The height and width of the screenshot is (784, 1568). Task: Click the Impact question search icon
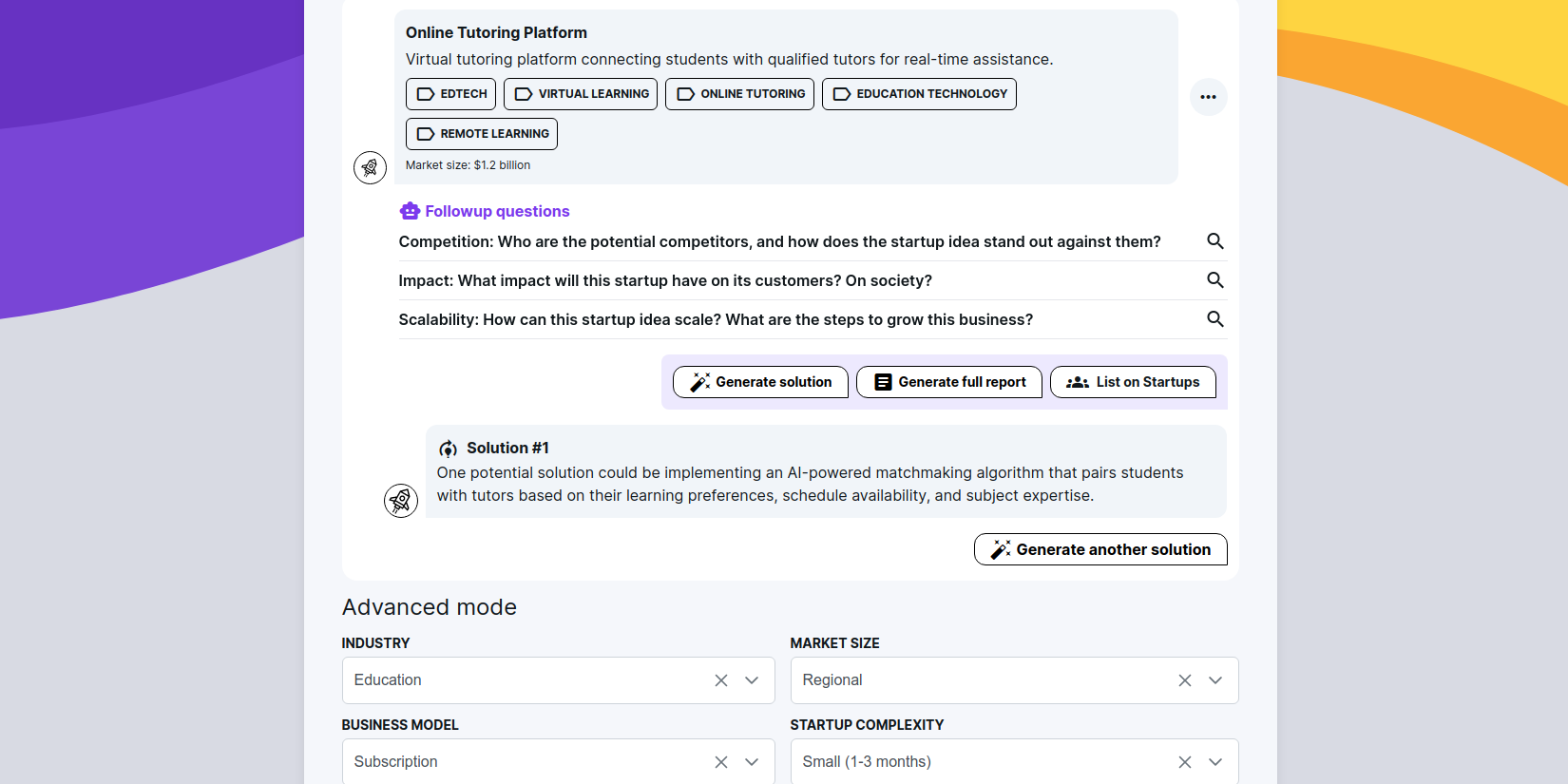[x=1214, y=280]
